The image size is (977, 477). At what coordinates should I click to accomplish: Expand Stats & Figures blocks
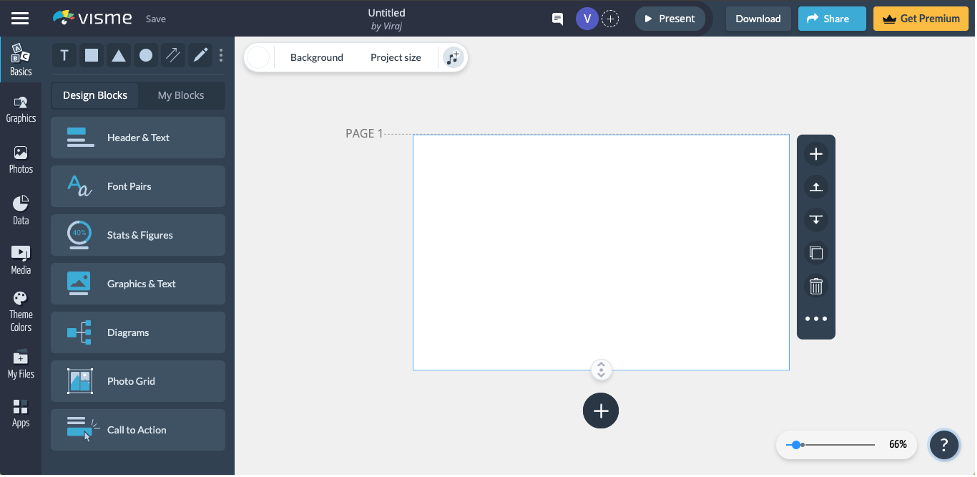coord(138,235)
